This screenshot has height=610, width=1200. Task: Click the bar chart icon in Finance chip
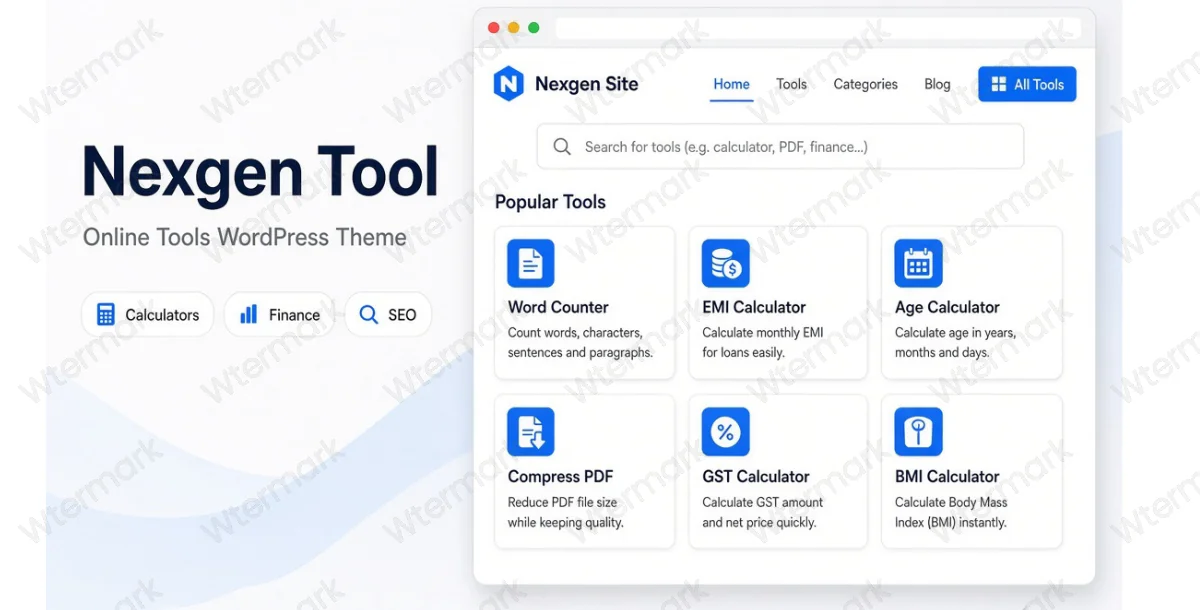[x=248, y=315]
